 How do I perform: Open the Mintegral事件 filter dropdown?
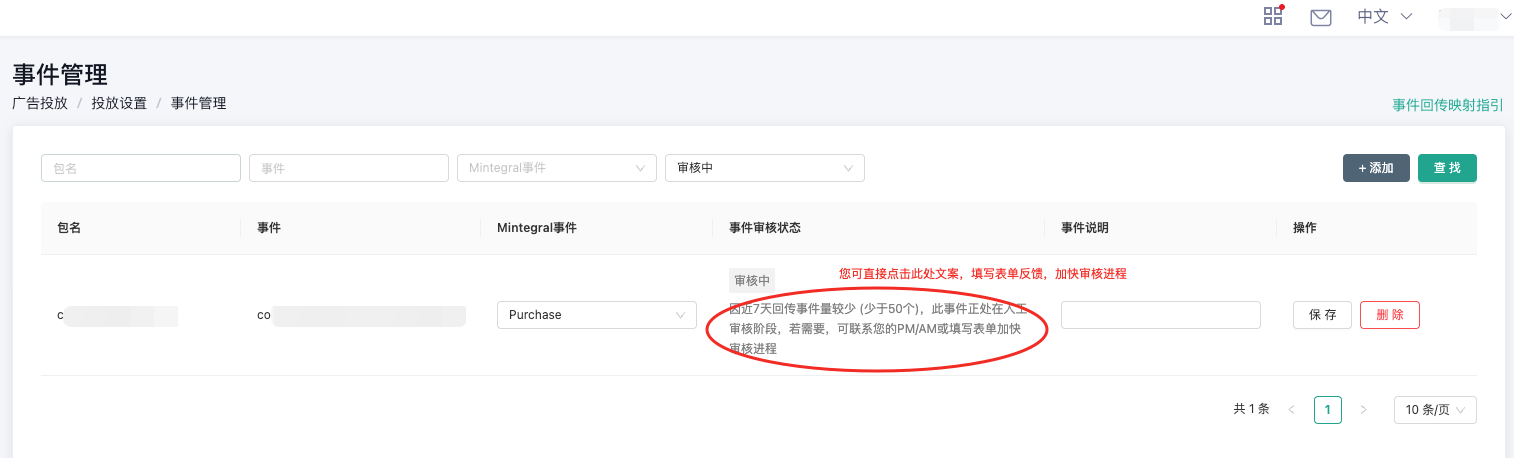557,168
